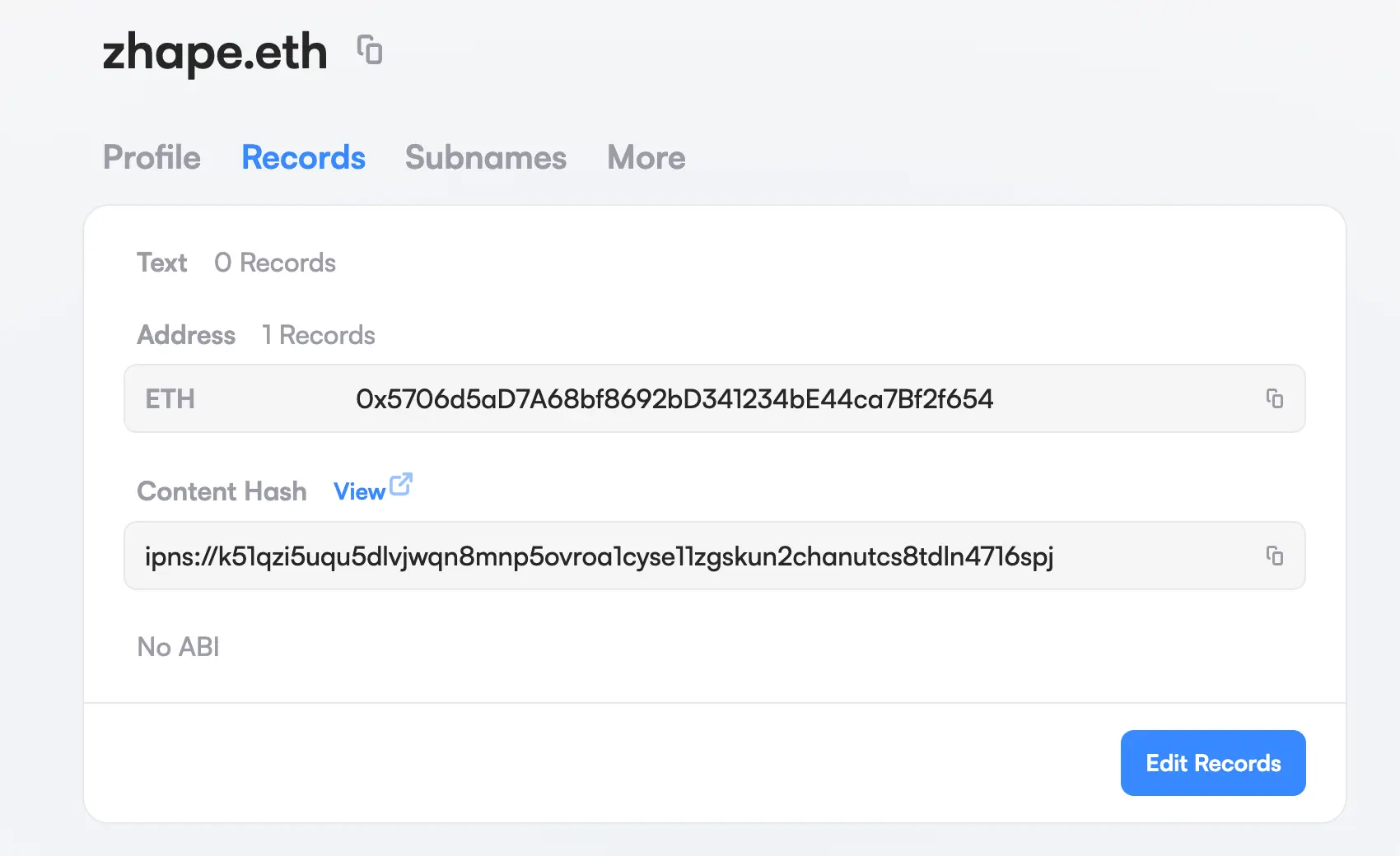Switch to the Profile tab
This screenshot has height=856, width=1400.
[152, 157]
